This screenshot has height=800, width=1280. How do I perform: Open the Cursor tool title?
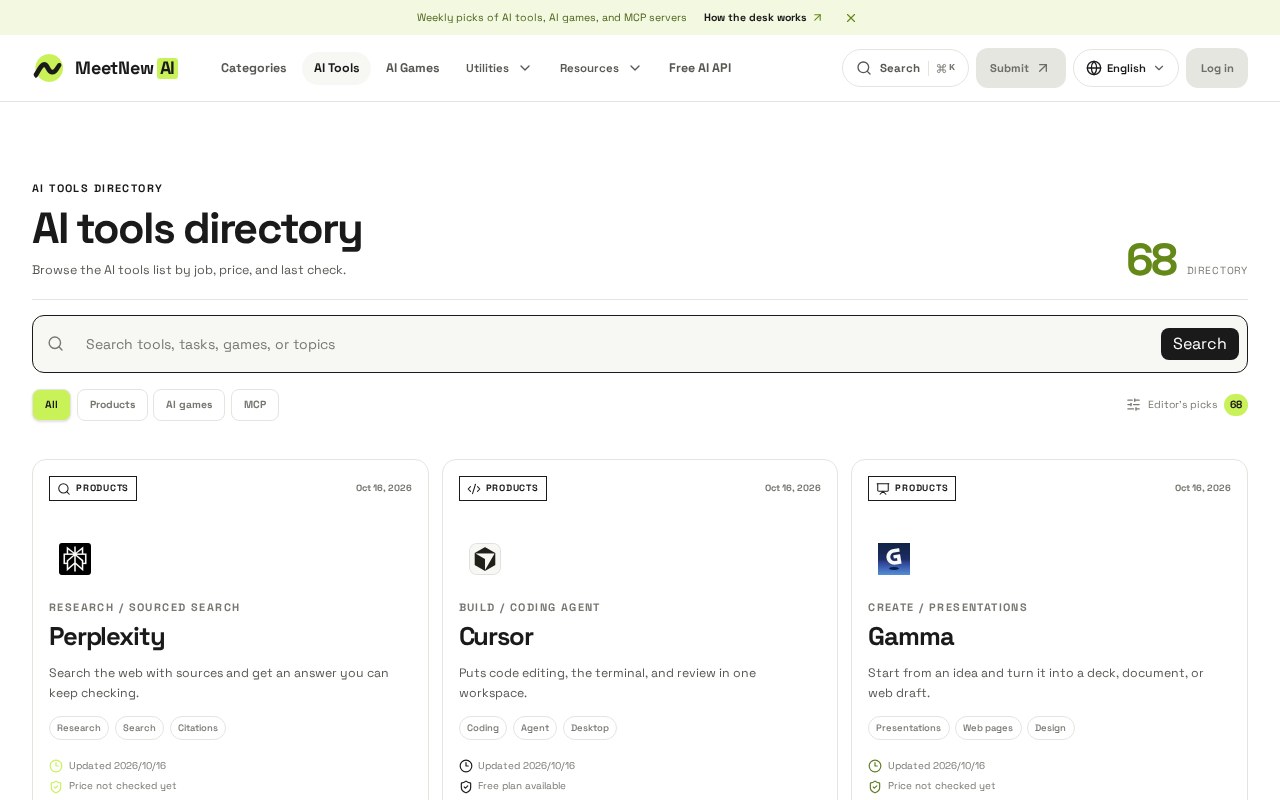click(x=496, y=637)
